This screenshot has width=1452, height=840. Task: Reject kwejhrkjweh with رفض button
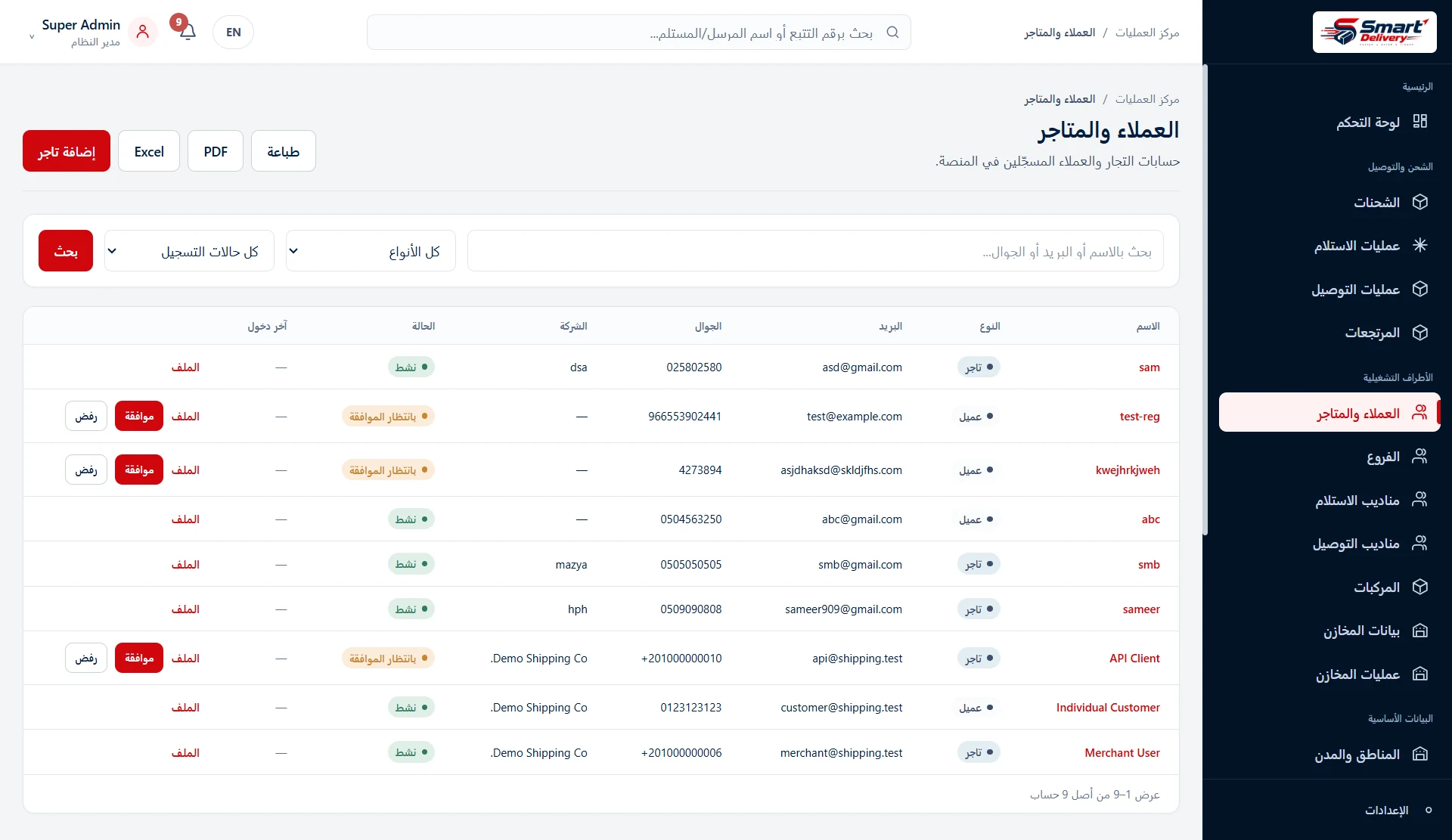pyautogui.click(x=86, y=470)
